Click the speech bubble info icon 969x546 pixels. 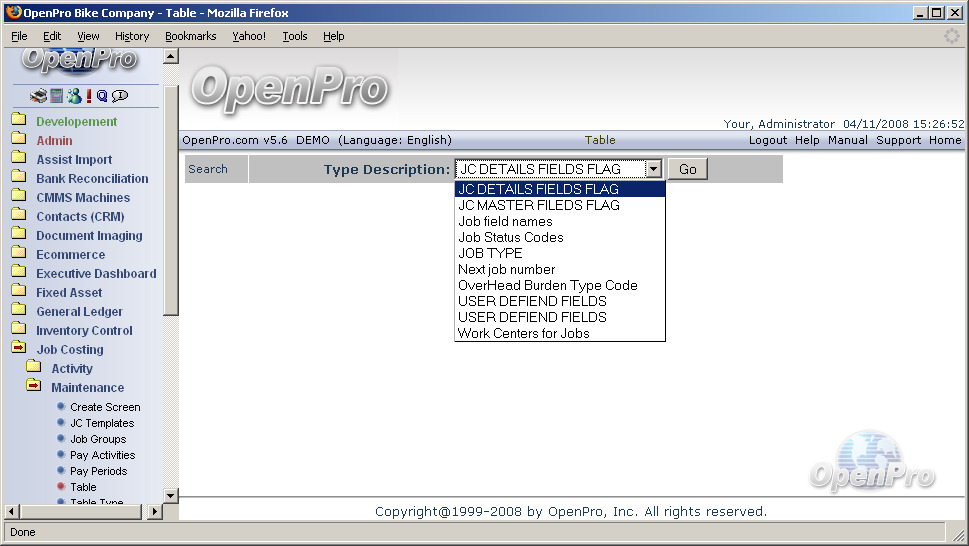click(x=120, y=96)
